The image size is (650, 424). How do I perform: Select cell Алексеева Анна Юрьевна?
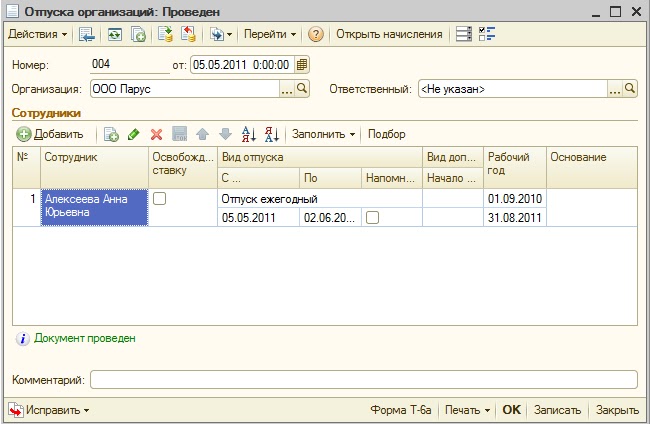tap(95, 207)
